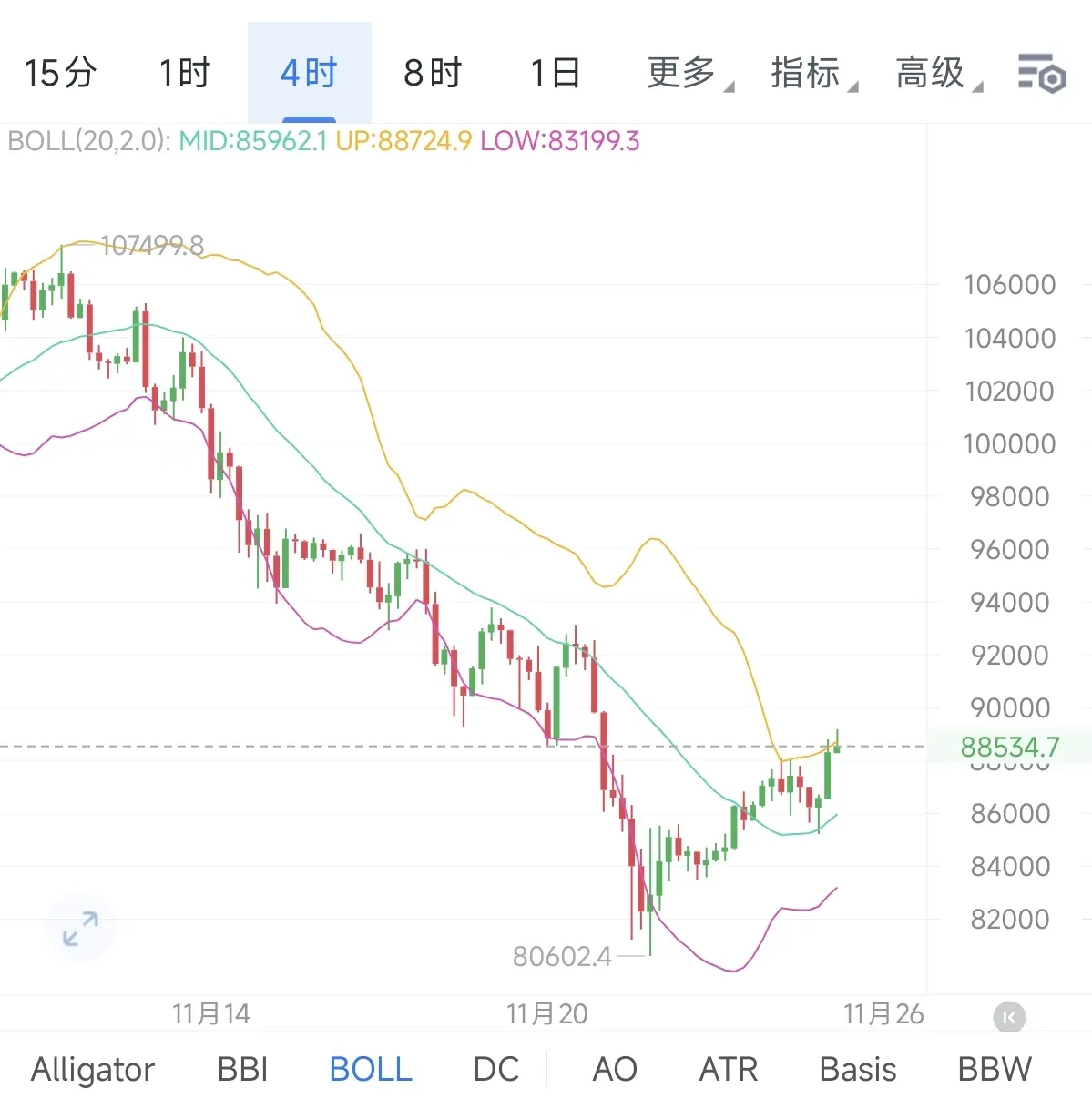Open the 更多 timeframe dropdown

[x=689, y=73]
